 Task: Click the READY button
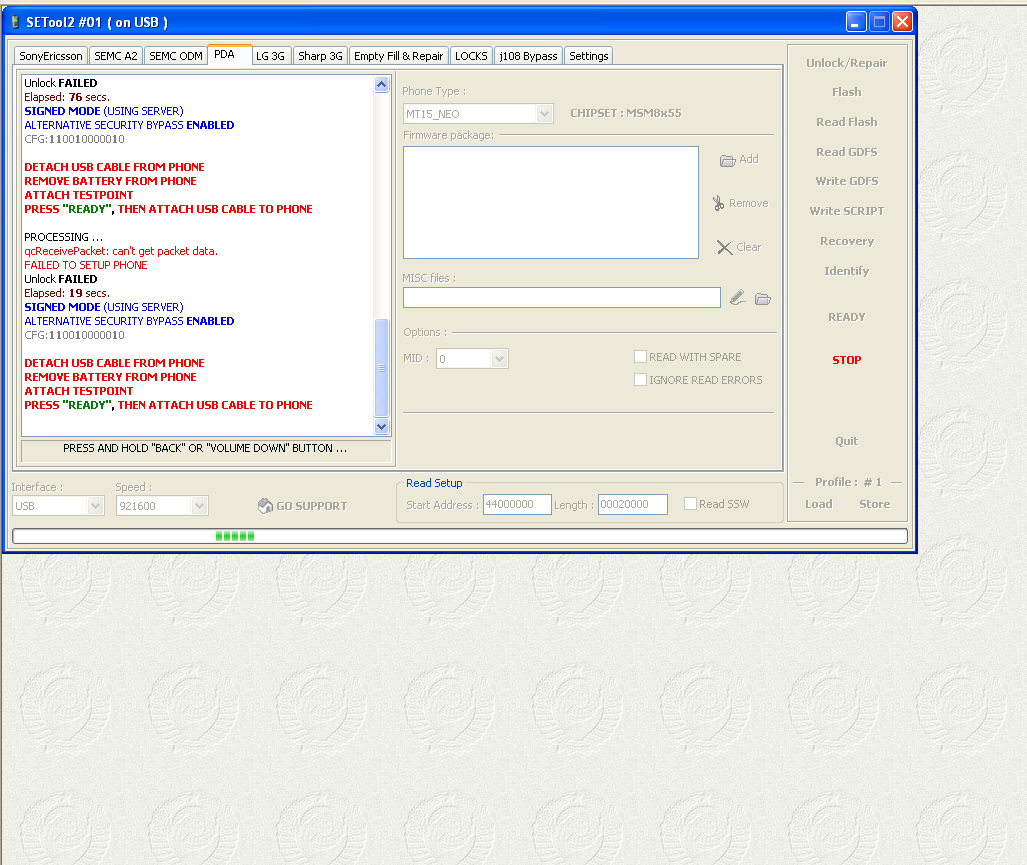(x=846, y=317)
